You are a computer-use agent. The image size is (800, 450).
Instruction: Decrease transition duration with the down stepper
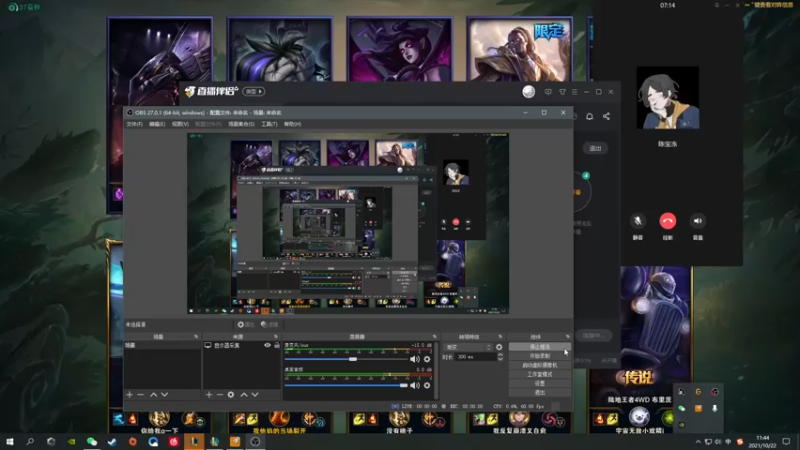click(x=500, y=359)
